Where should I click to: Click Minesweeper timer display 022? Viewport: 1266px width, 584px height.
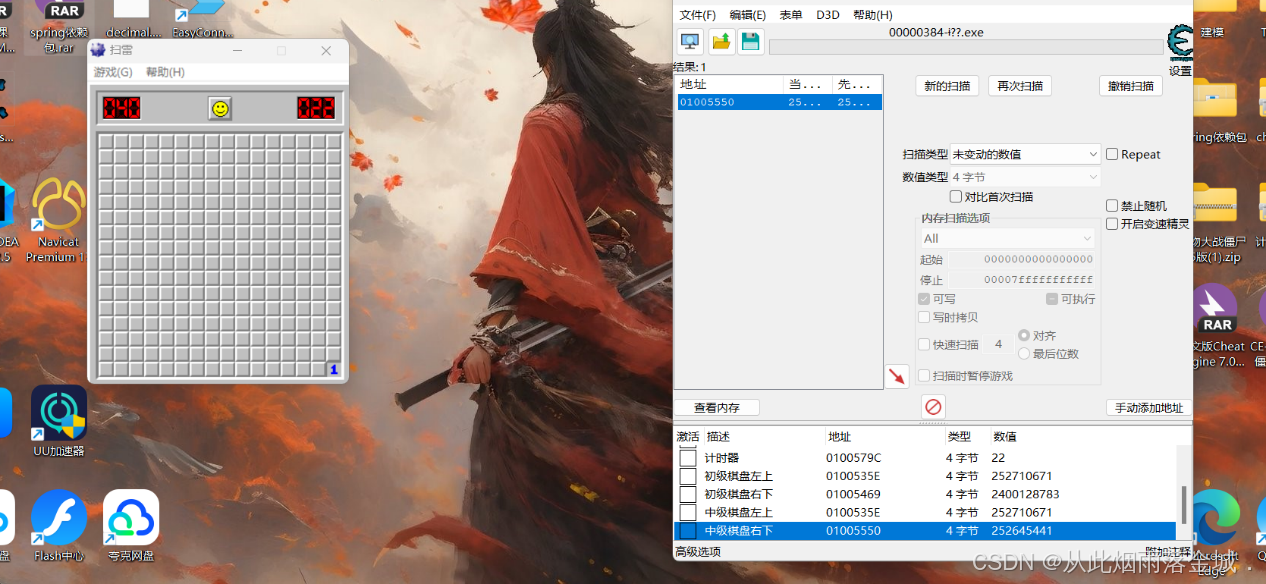pyautogui.click(x=315, y=108)
